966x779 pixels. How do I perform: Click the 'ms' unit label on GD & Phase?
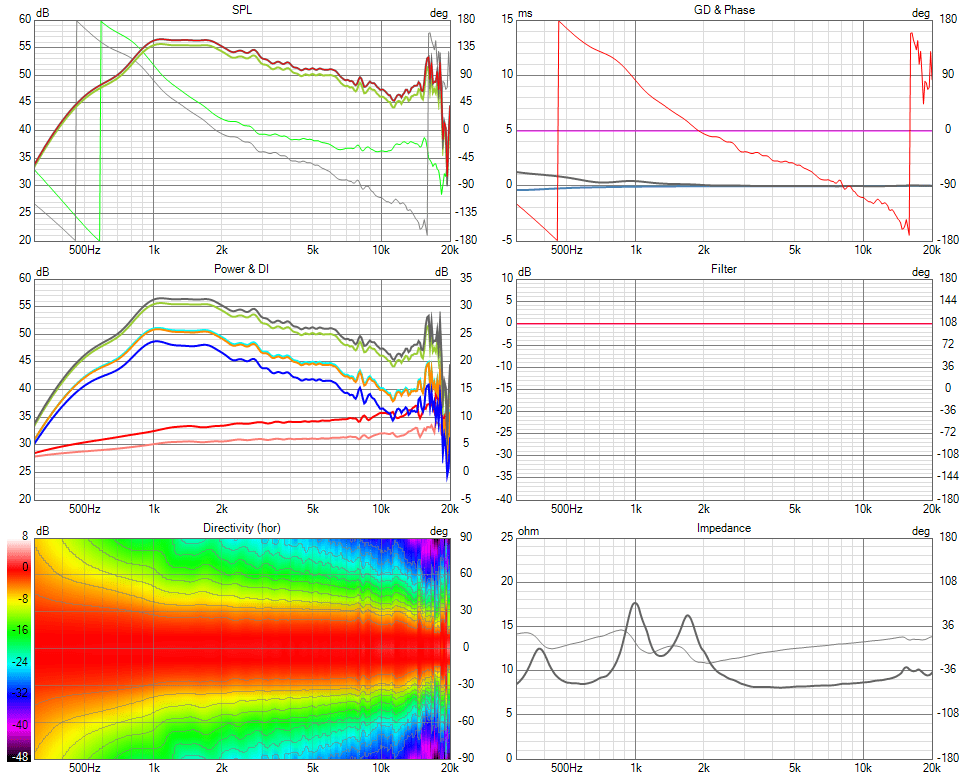coord(525,14)
